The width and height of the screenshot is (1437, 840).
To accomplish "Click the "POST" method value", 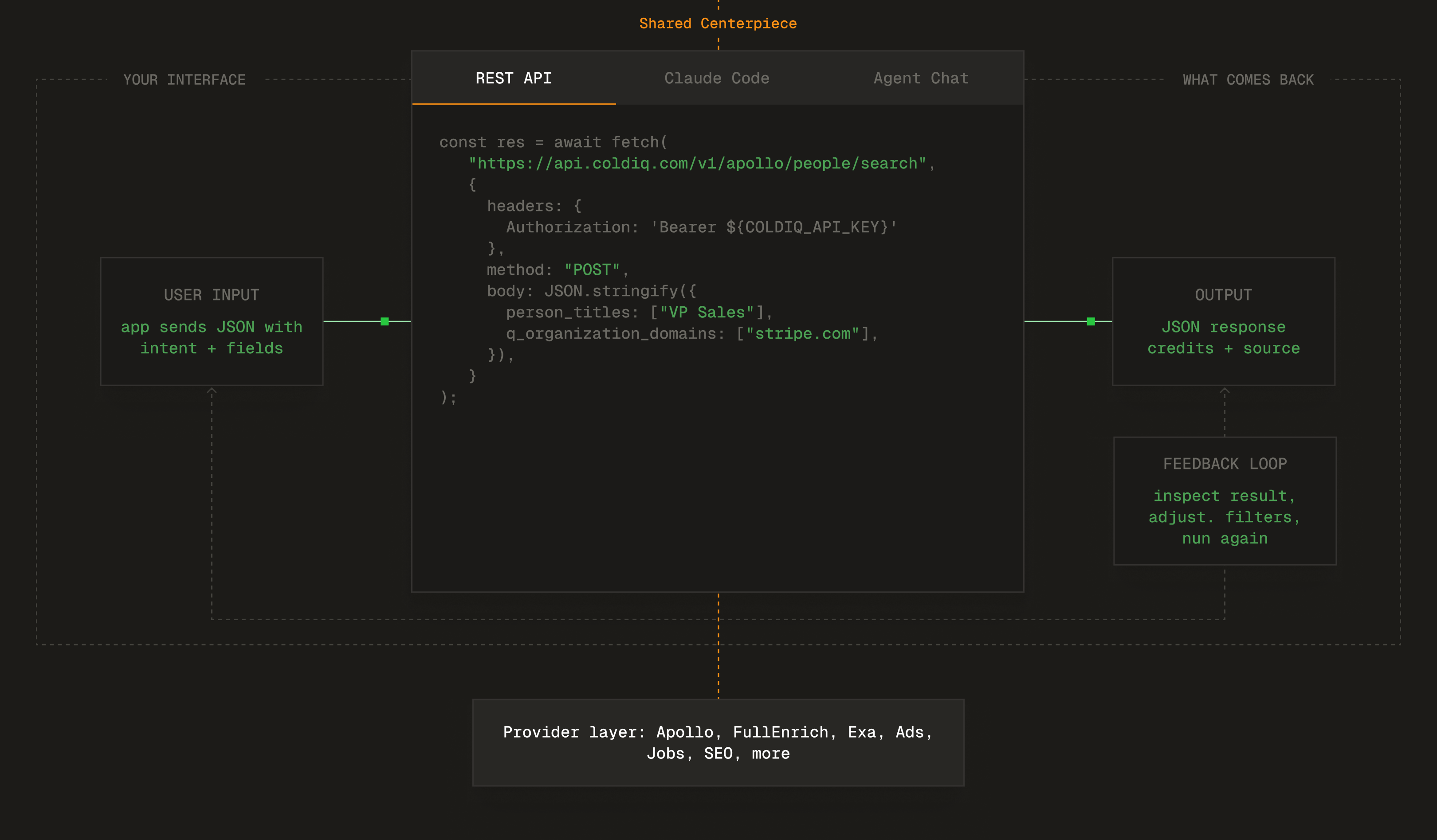I will pyautogui.click(x=592, y=270).
